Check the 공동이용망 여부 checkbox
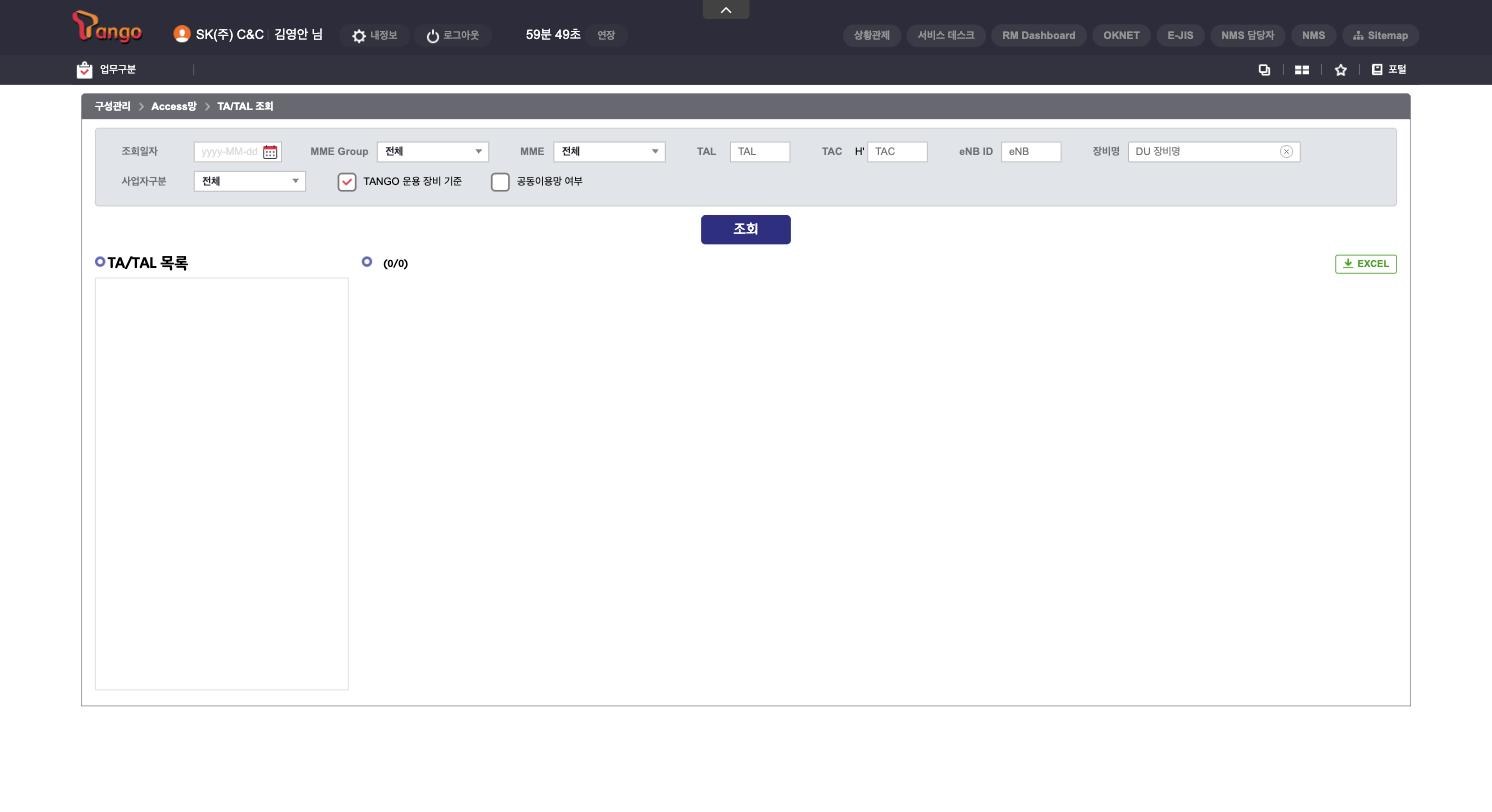 [x=500, y=182]
